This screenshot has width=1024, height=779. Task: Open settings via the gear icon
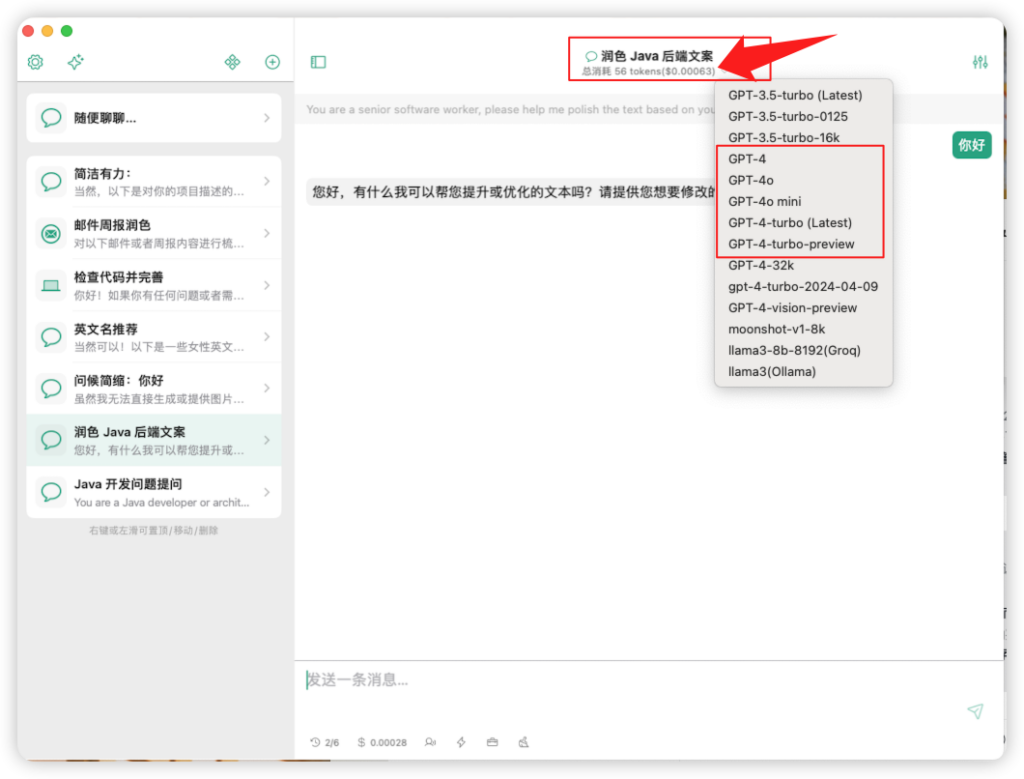[x=35, y=62]
